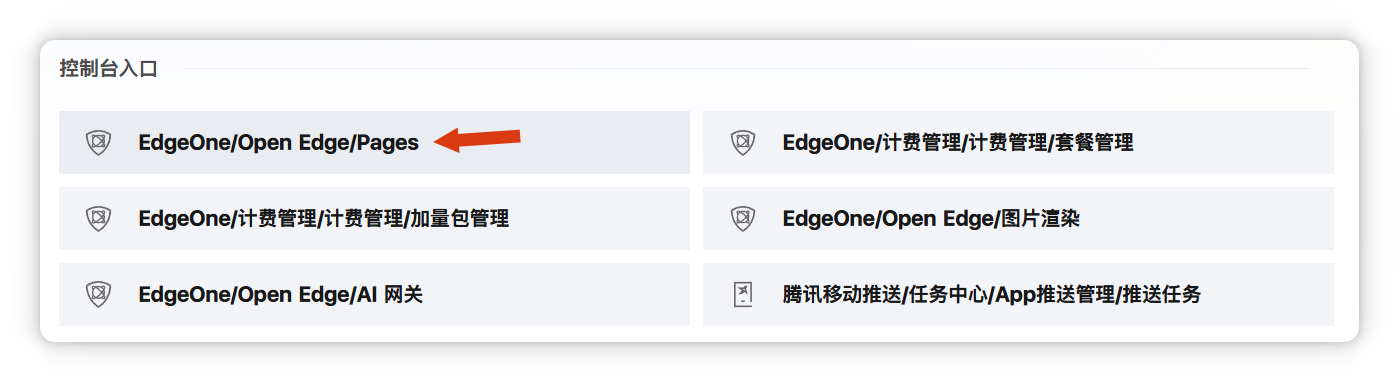Click the red arrow pointing at Pages

tap(478, 139)
